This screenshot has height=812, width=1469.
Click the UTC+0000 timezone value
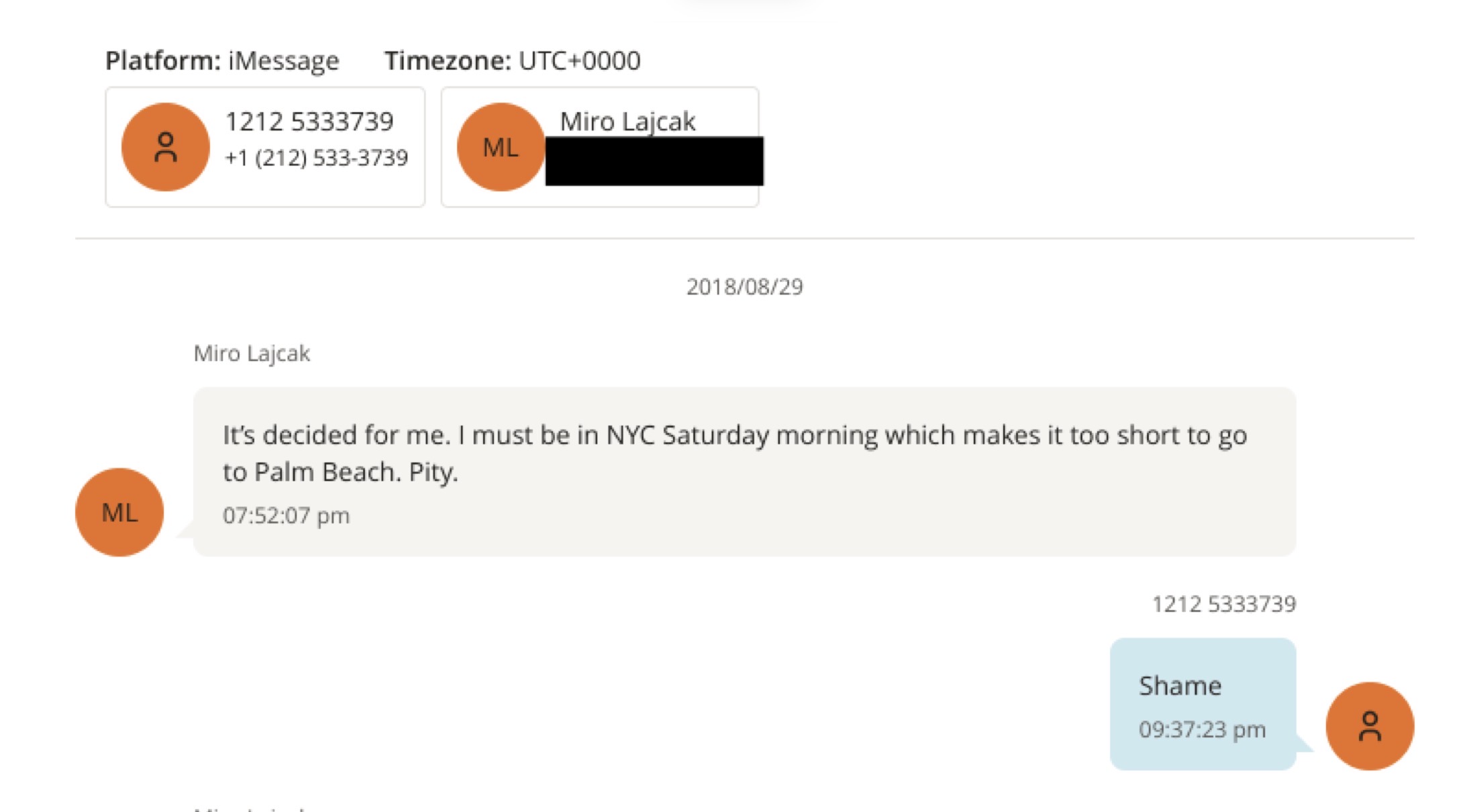(x=579, y=60)
